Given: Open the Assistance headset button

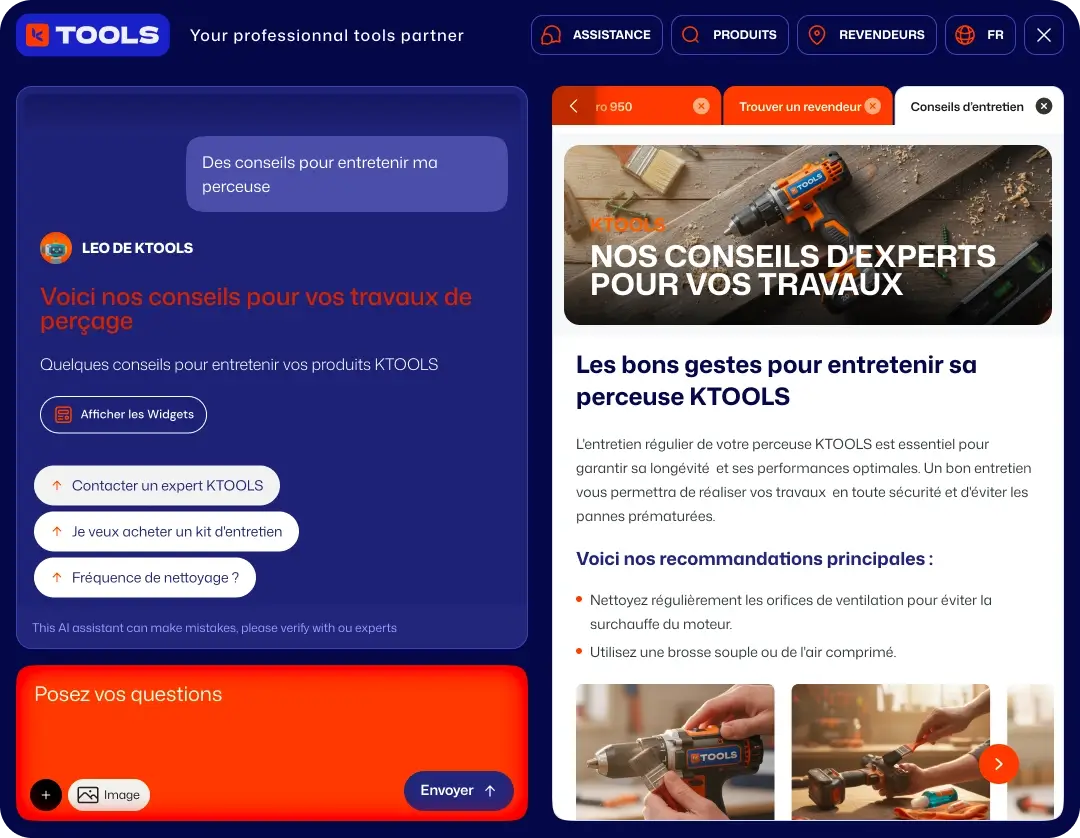Looking at the screenshot, I should click(x=596, y=35).
